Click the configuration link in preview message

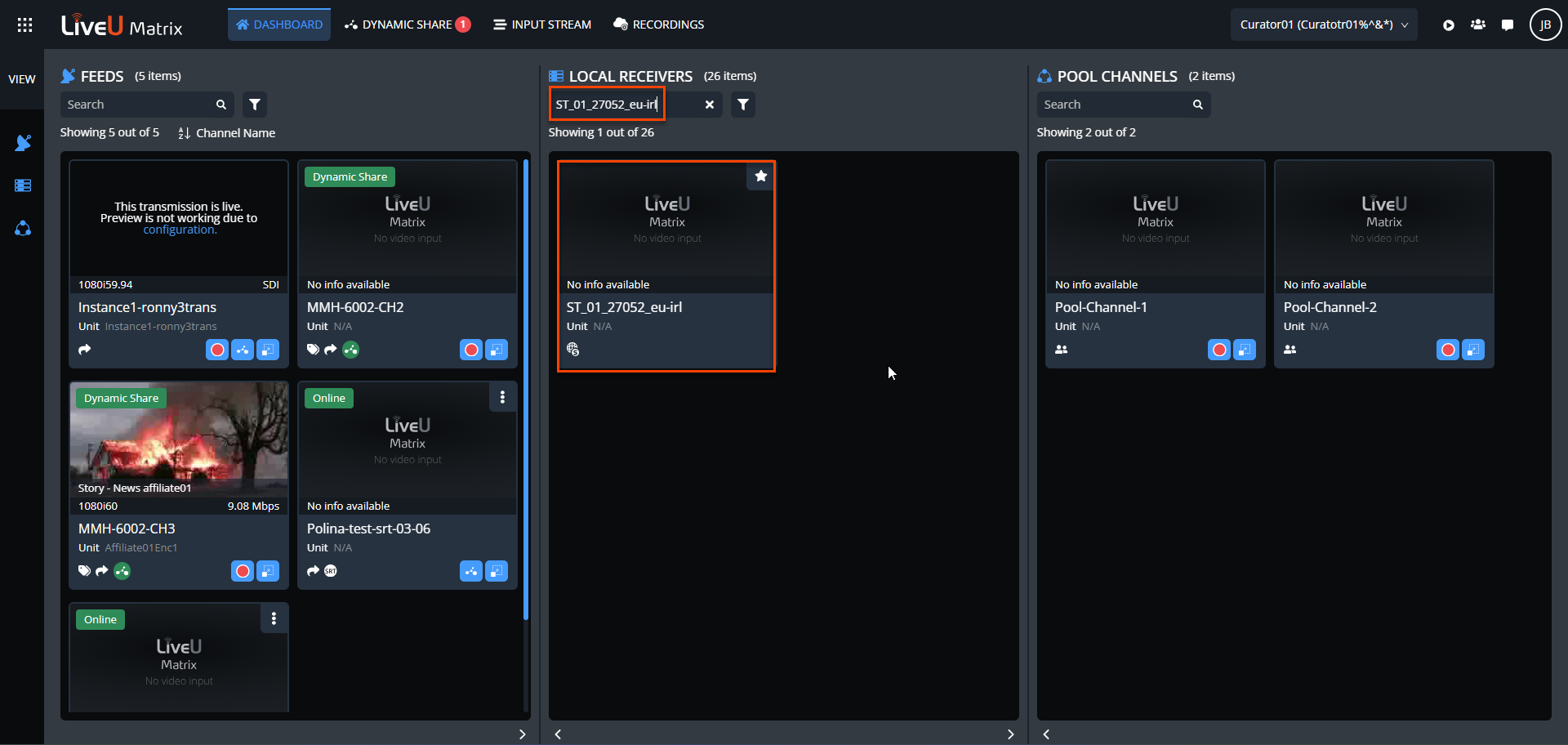tap(180, 230)
